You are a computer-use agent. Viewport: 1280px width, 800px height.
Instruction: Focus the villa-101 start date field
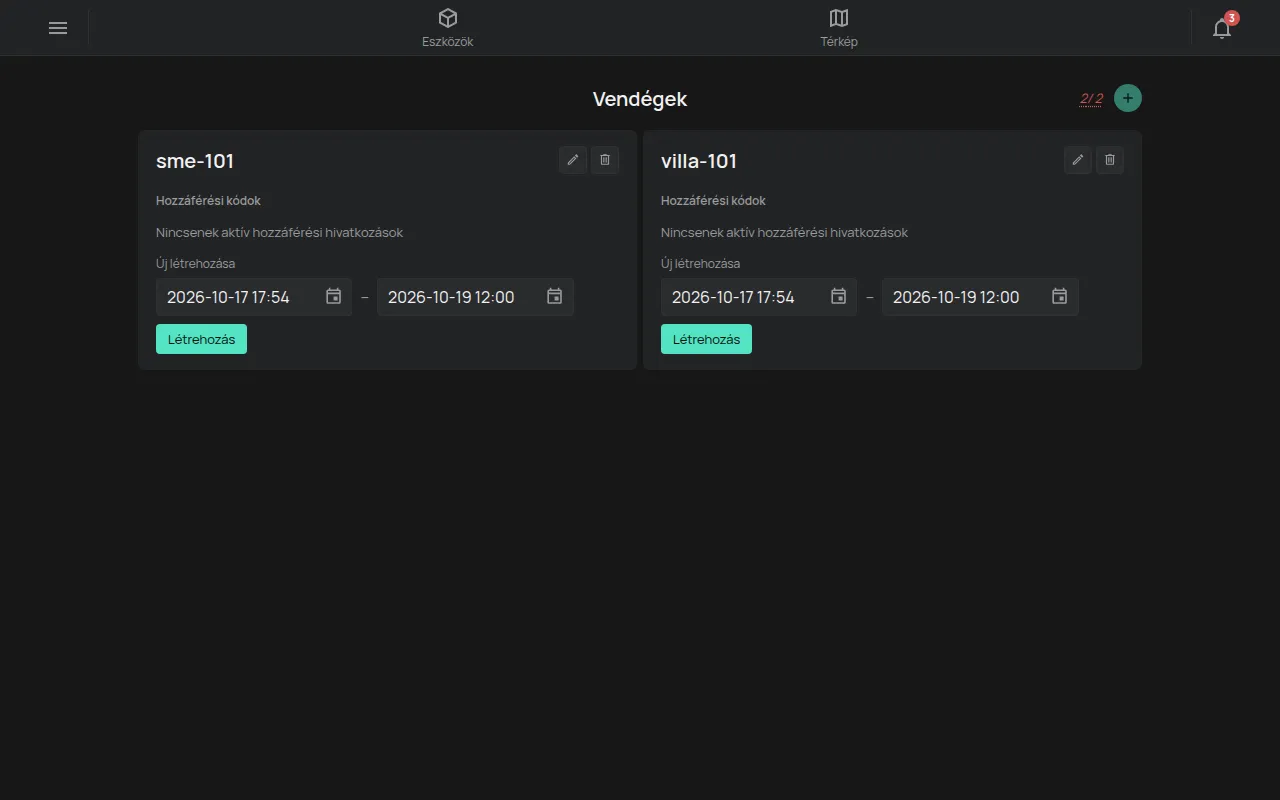point(759,297)
